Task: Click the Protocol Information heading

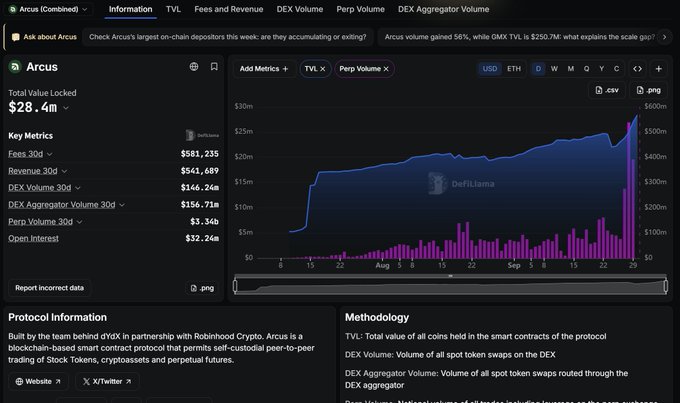Action: coord(57,317)
